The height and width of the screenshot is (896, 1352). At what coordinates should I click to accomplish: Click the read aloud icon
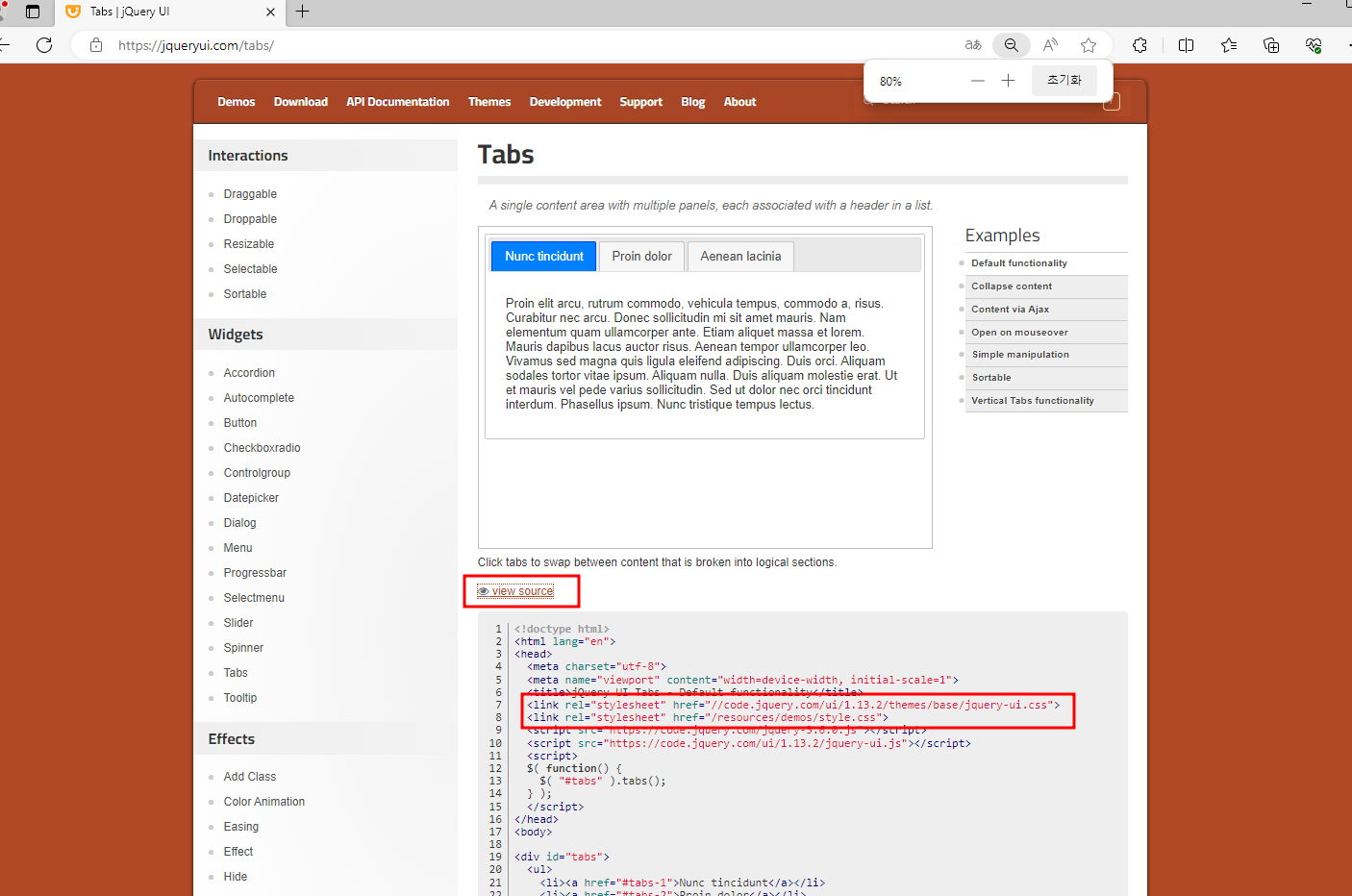click(1050, 45)
